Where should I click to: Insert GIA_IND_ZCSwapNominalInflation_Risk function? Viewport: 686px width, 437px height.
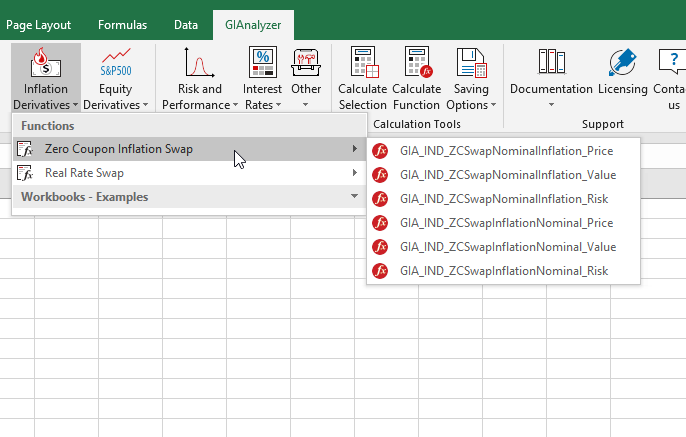tap(503, 199)
